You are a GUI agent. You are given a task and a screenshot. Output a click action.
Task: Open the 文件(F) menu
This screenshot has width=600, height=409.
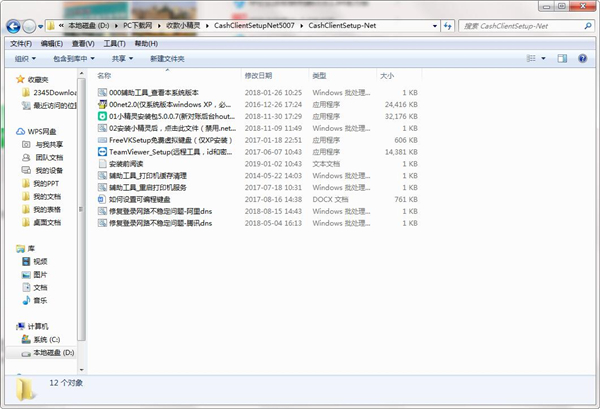click(21, 44)
